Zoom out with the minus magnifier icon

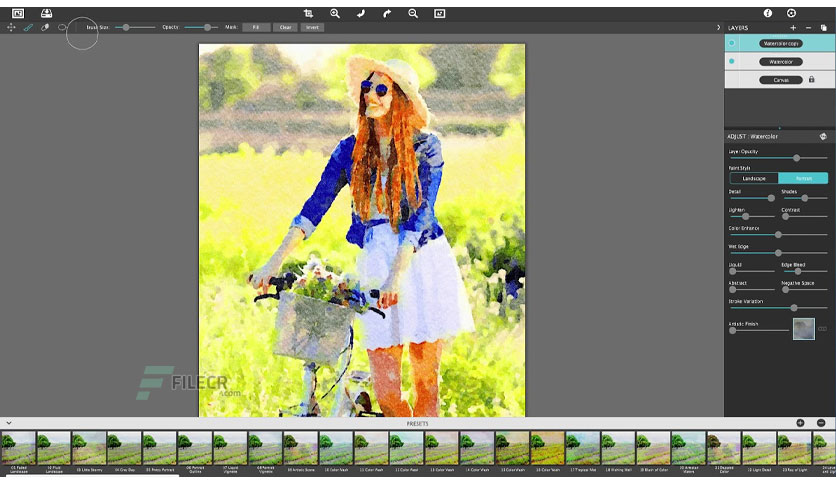[x=413, y=14]
